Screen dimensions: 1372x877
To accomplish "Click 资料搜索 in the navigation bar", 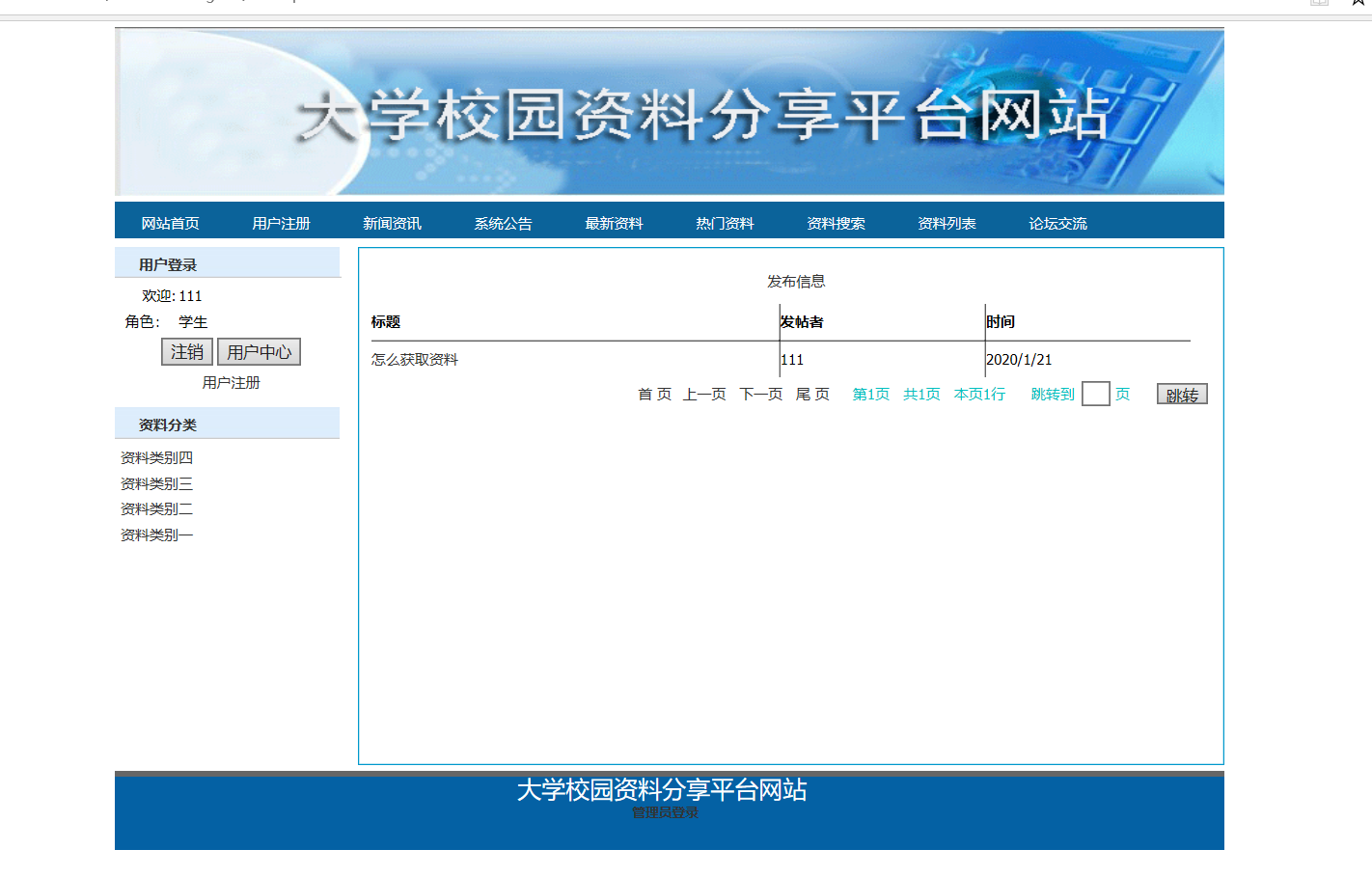I will click(x=836, y=223).
